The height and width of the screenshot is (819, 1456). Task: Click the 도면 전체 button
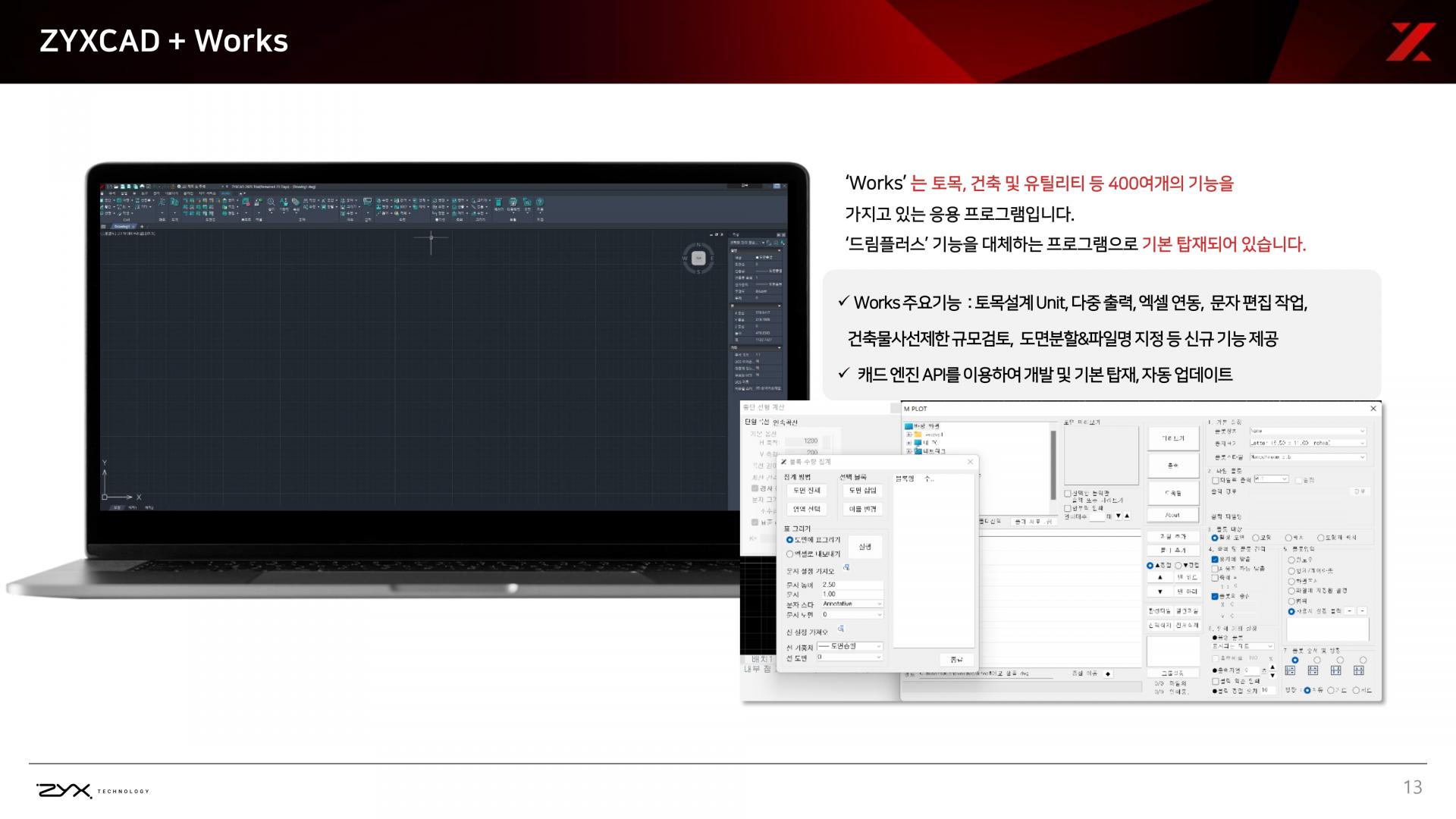[807, 491]
